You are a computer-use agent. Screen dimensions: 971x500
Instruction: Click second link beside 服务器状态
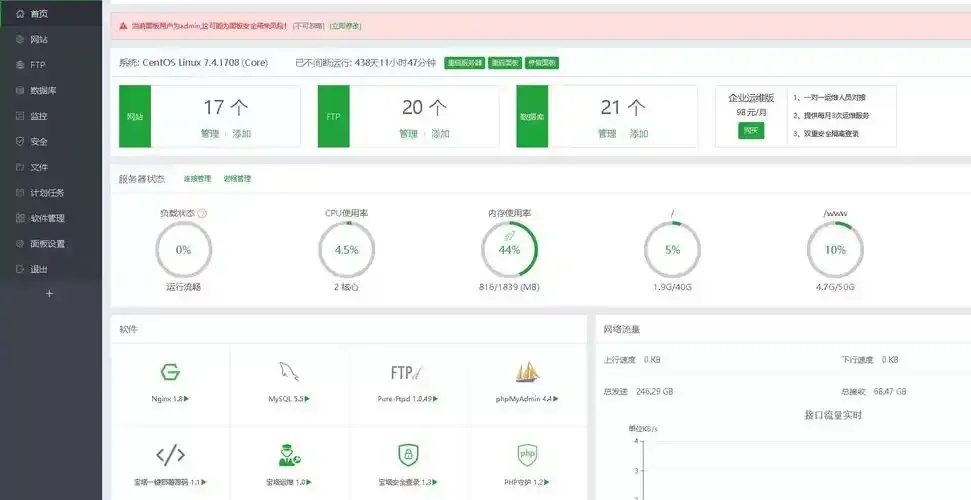(237, 179)
